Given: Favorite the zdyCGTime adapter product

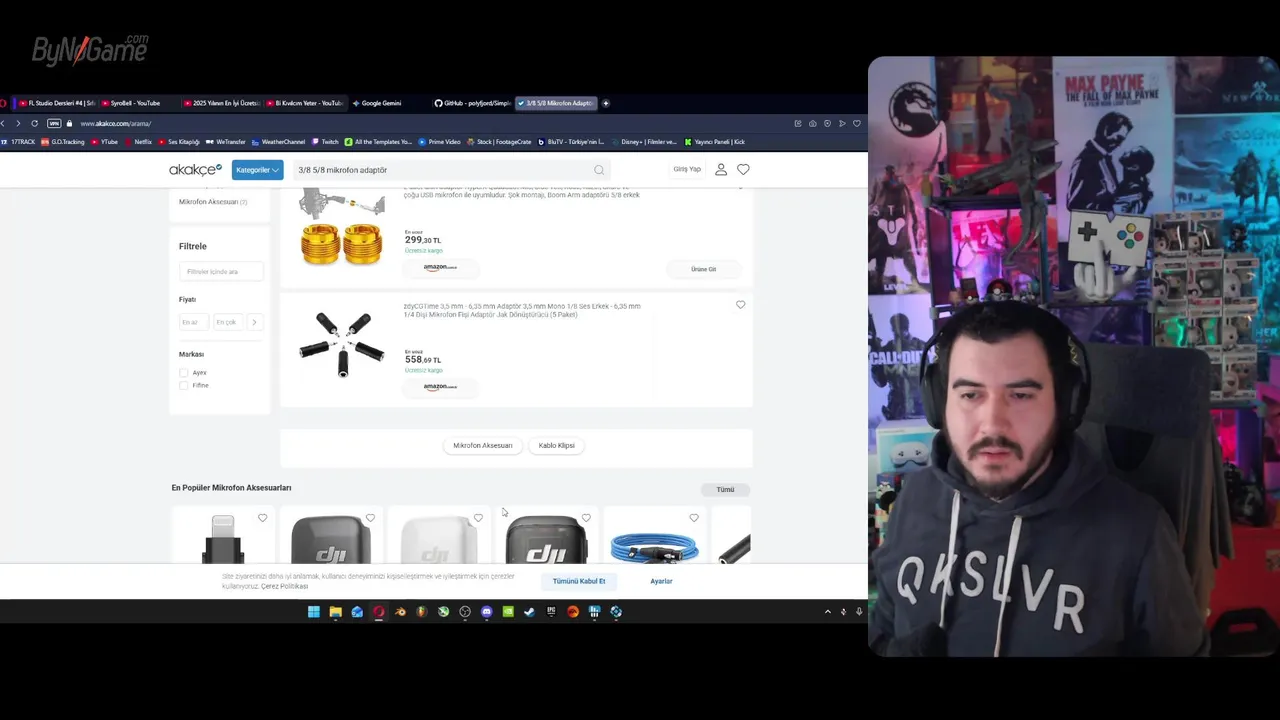Looking at the screenshot, I should [741, 305].
